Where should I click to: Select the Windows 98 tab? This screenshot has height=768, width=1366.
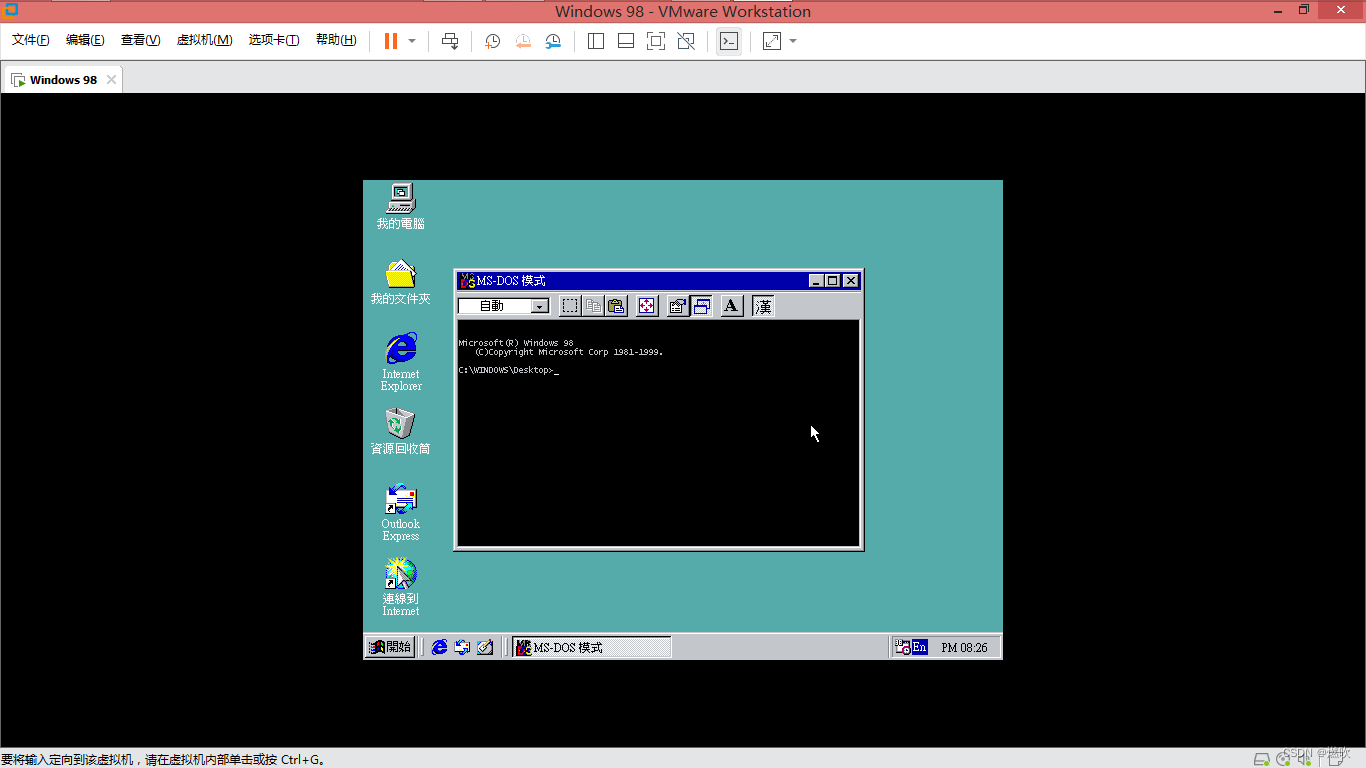[x=62, y=79]
